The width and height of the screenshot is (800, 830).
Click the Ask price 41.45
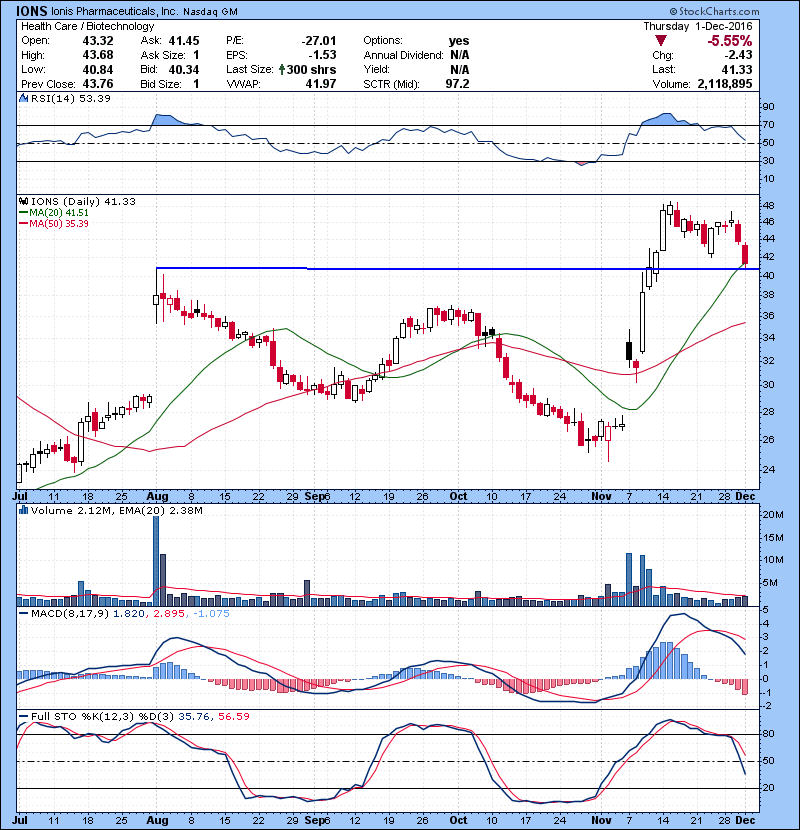(184, 41)
